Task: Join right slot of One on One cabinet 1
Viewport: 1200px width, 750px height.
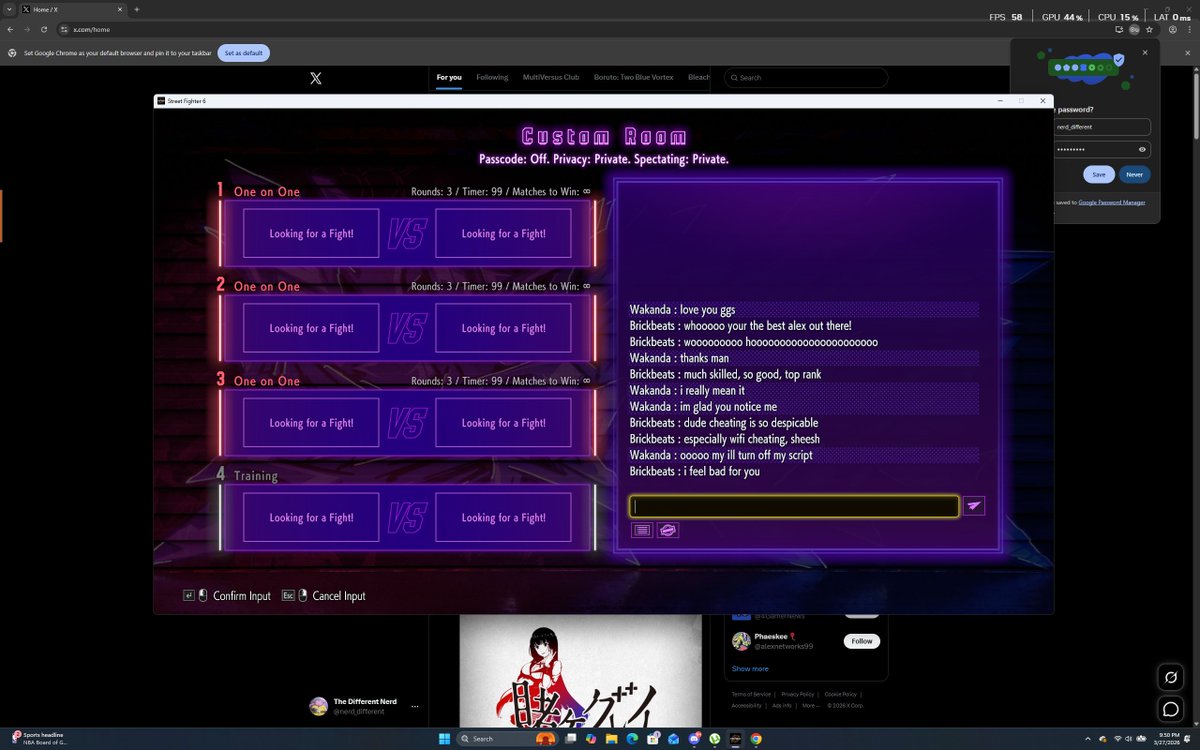Action: [503, 233]
